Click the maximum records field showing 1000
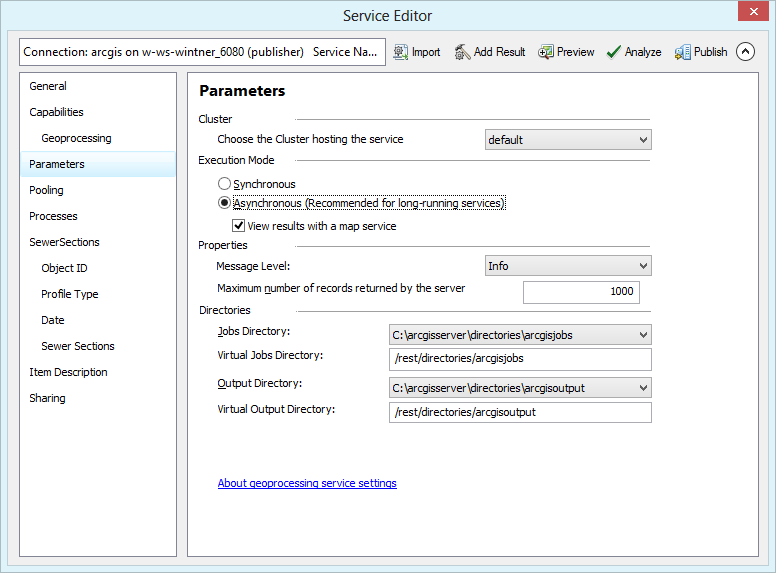Viewport: 776px width, 573px height. coord(581,292)
